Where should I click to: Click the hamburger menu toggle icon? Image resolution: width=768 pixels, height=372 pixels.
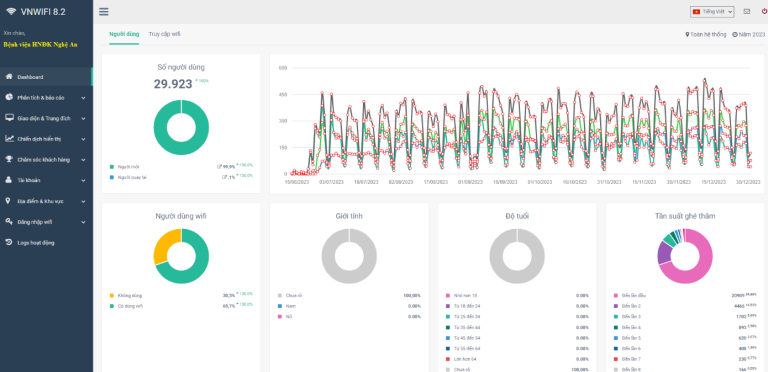coord(104,12)
